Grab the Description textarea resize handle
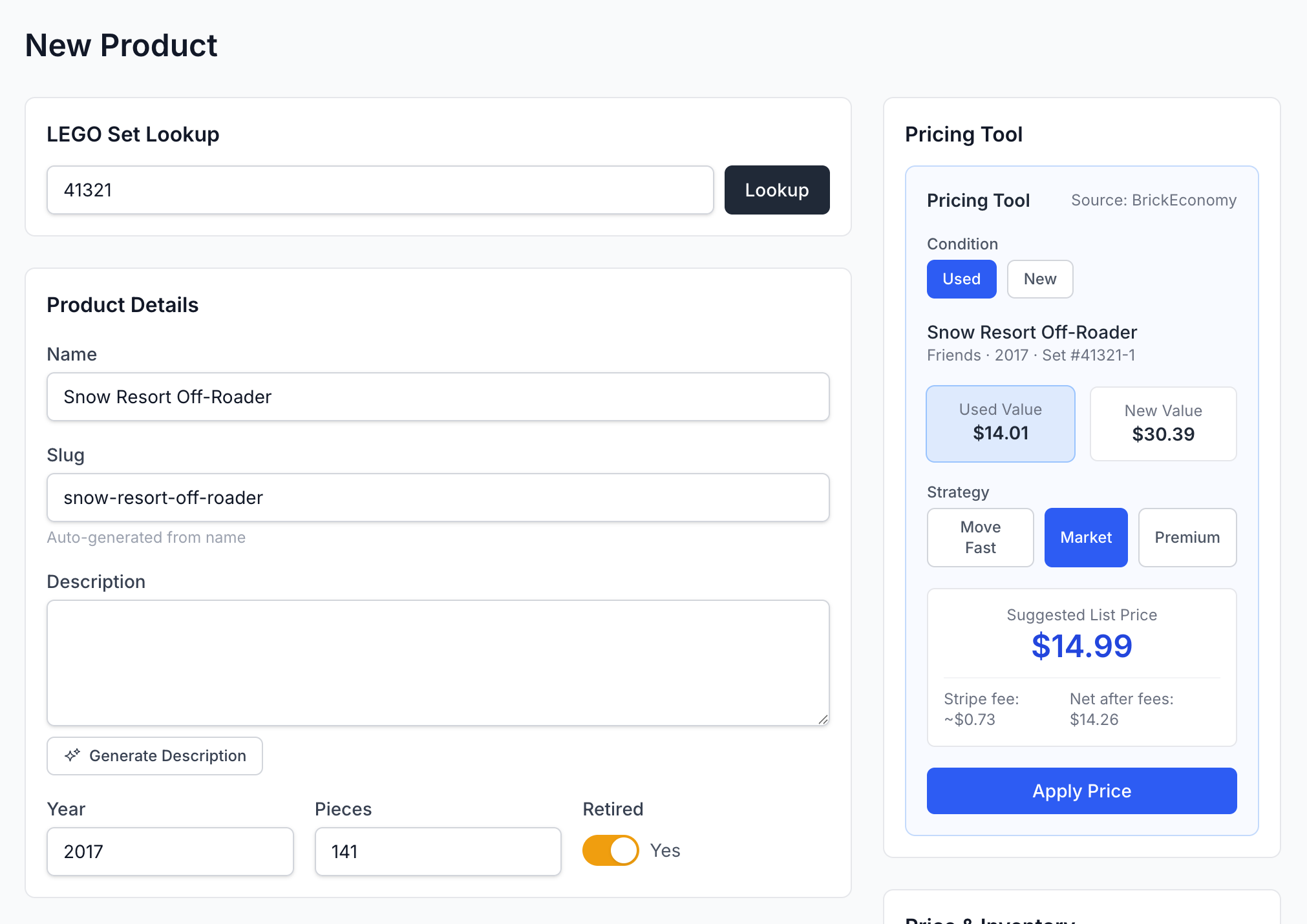1307x924 pixels. (x=822, y=719)
